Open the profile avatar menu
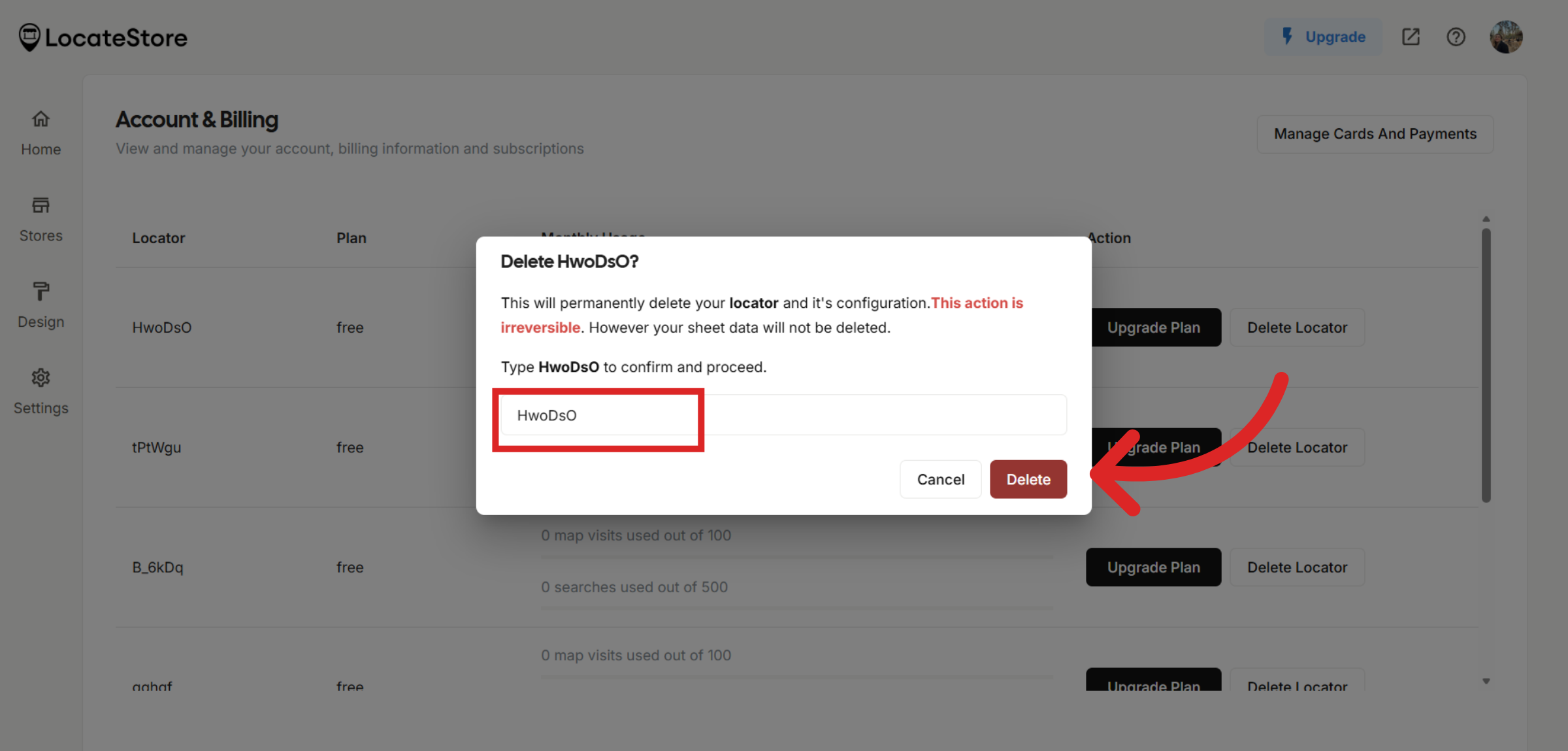Screen dimensions: 1568x751 pyautogui.click(x=1506, y=37)
